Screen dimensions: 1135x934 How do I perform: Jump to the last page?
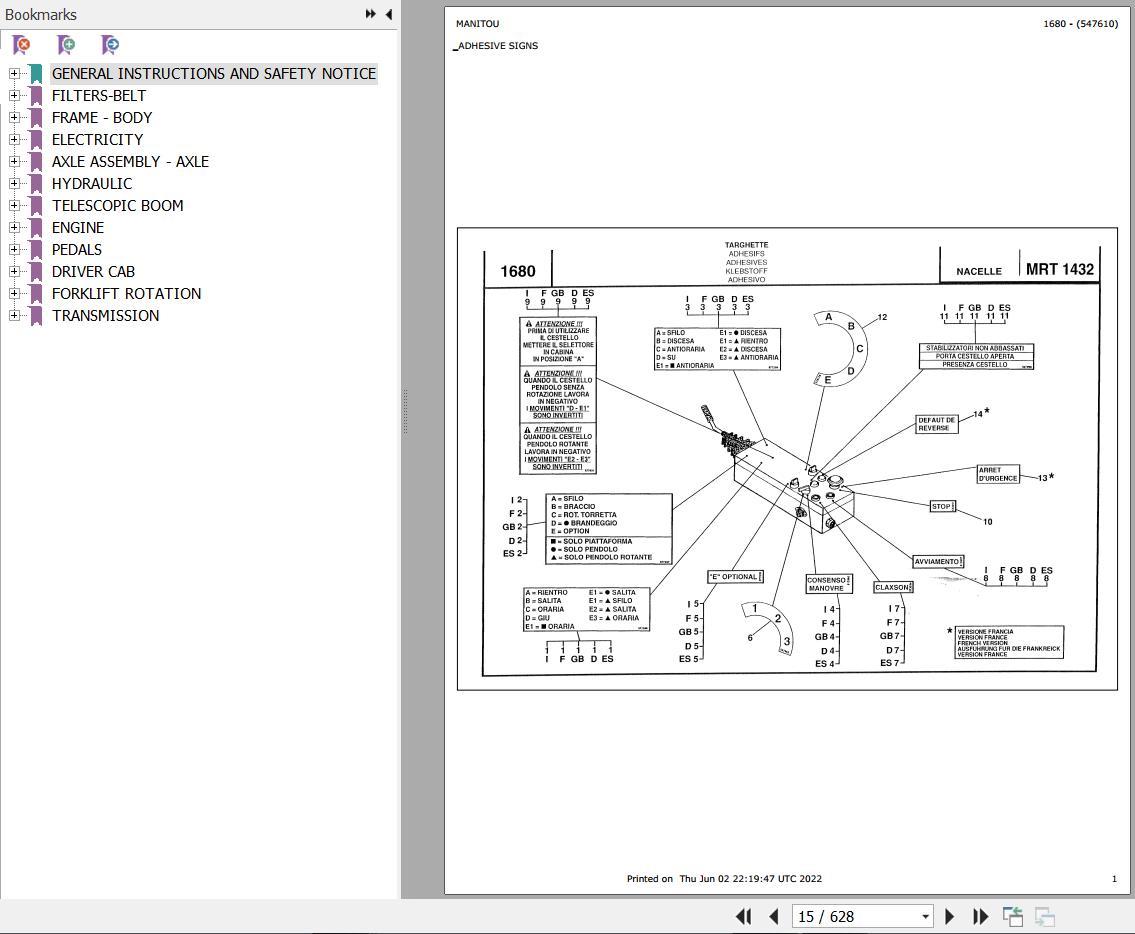tap(980, 917)
